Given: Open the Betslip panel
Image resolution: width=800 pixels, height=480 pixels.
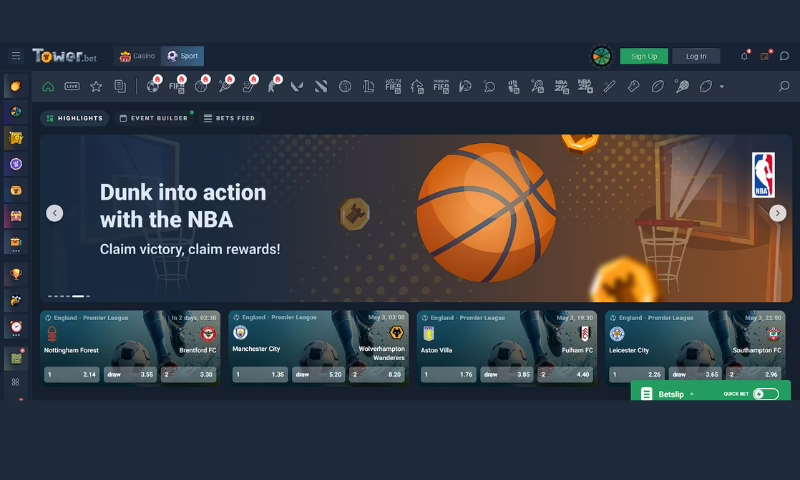Looking at the screenshot, I should pyautogui.click(x=670, y=394).
